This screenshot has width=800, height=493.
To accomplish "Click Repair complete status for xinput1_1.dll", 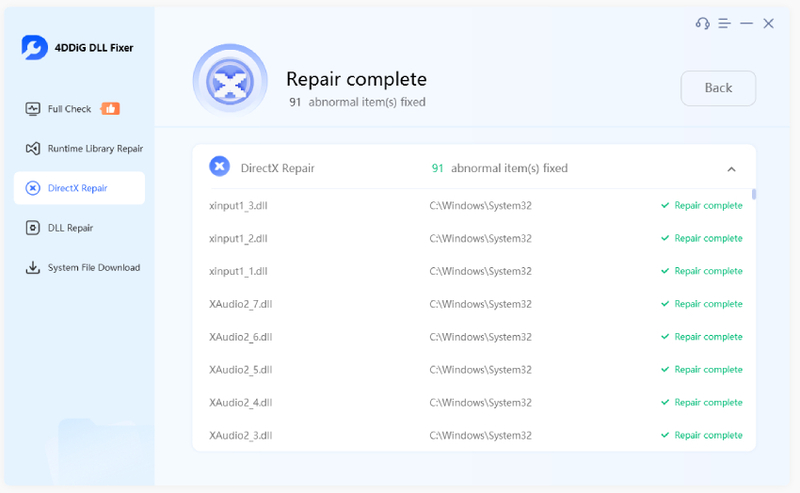I will [702, 271].
